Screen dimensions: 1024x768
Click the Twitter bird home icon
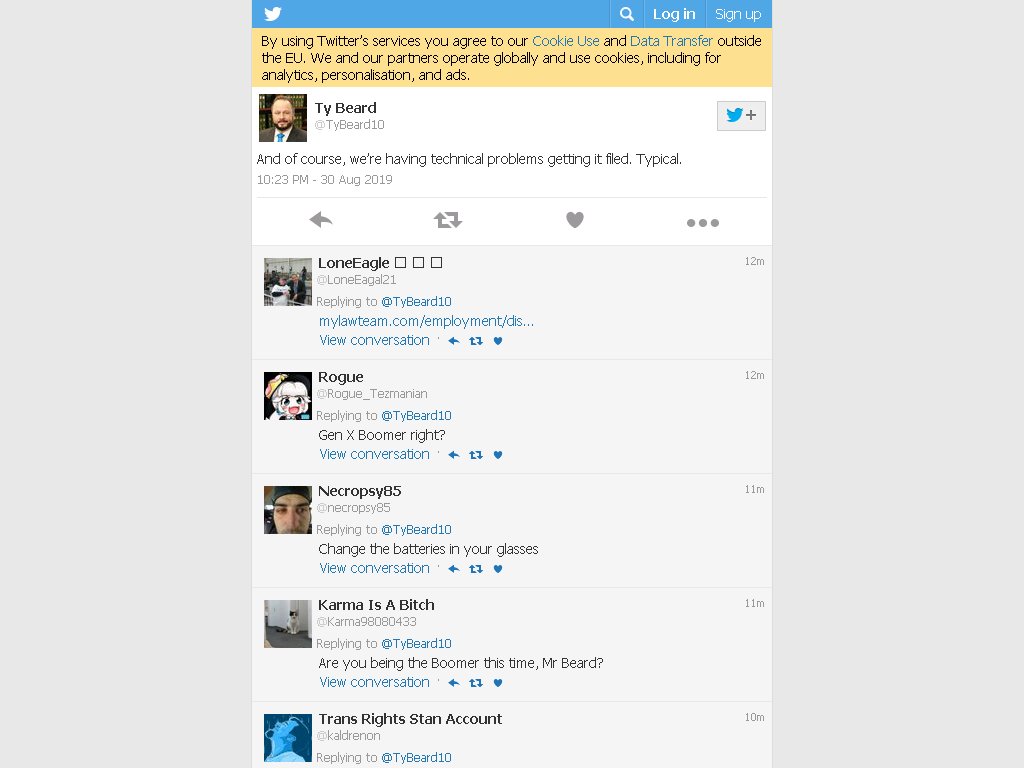coord(273,14)
